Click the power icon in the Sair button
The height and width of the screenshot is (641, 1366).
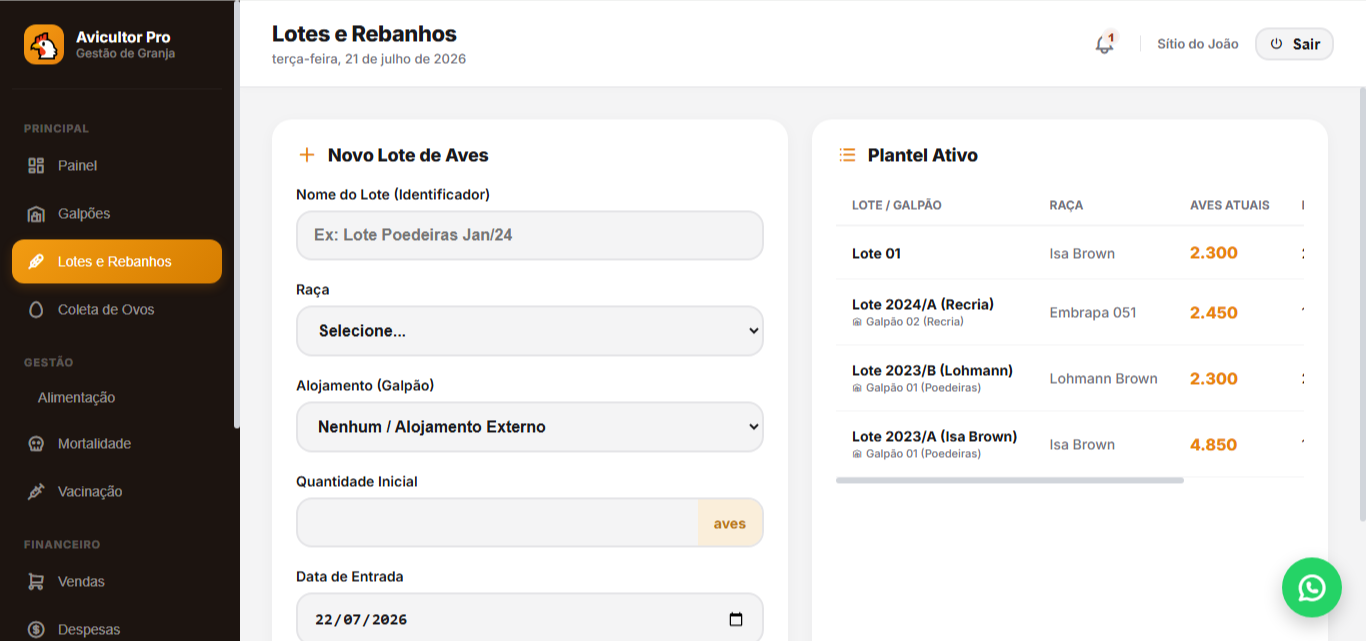click(x=1276, y=44)
